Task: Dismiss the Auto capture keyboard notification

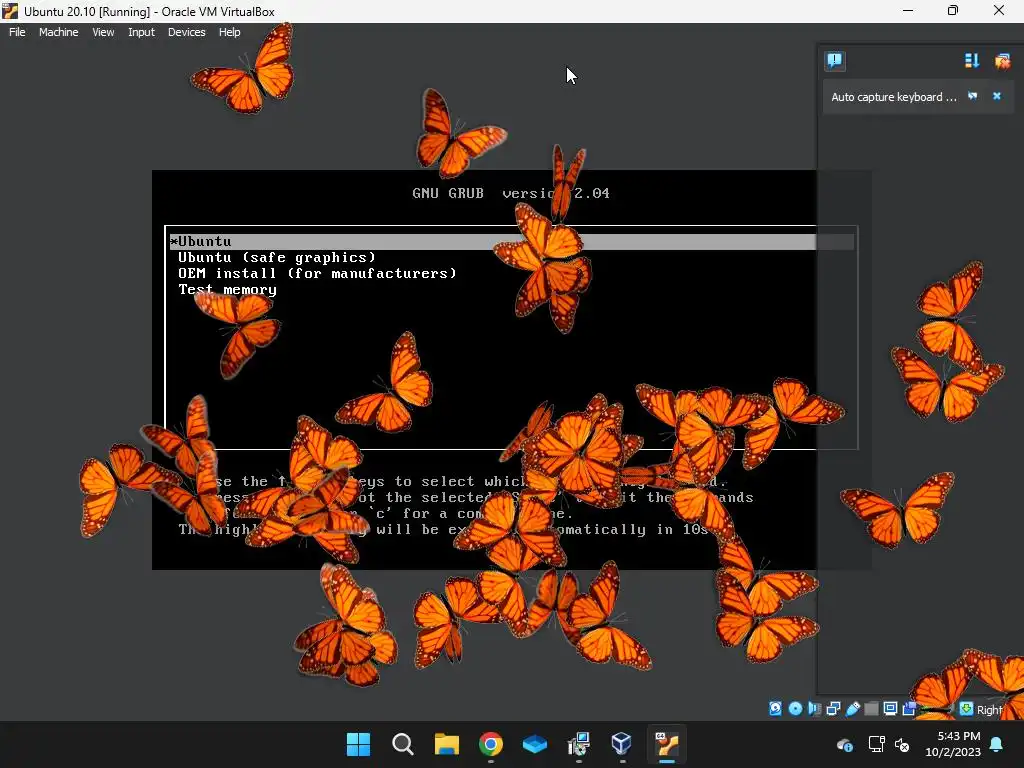Action: 997,96
